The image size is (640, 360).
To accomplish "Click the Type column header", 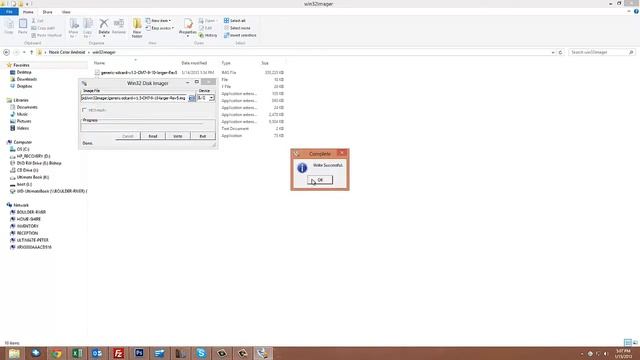I will [x=226, y=63].
